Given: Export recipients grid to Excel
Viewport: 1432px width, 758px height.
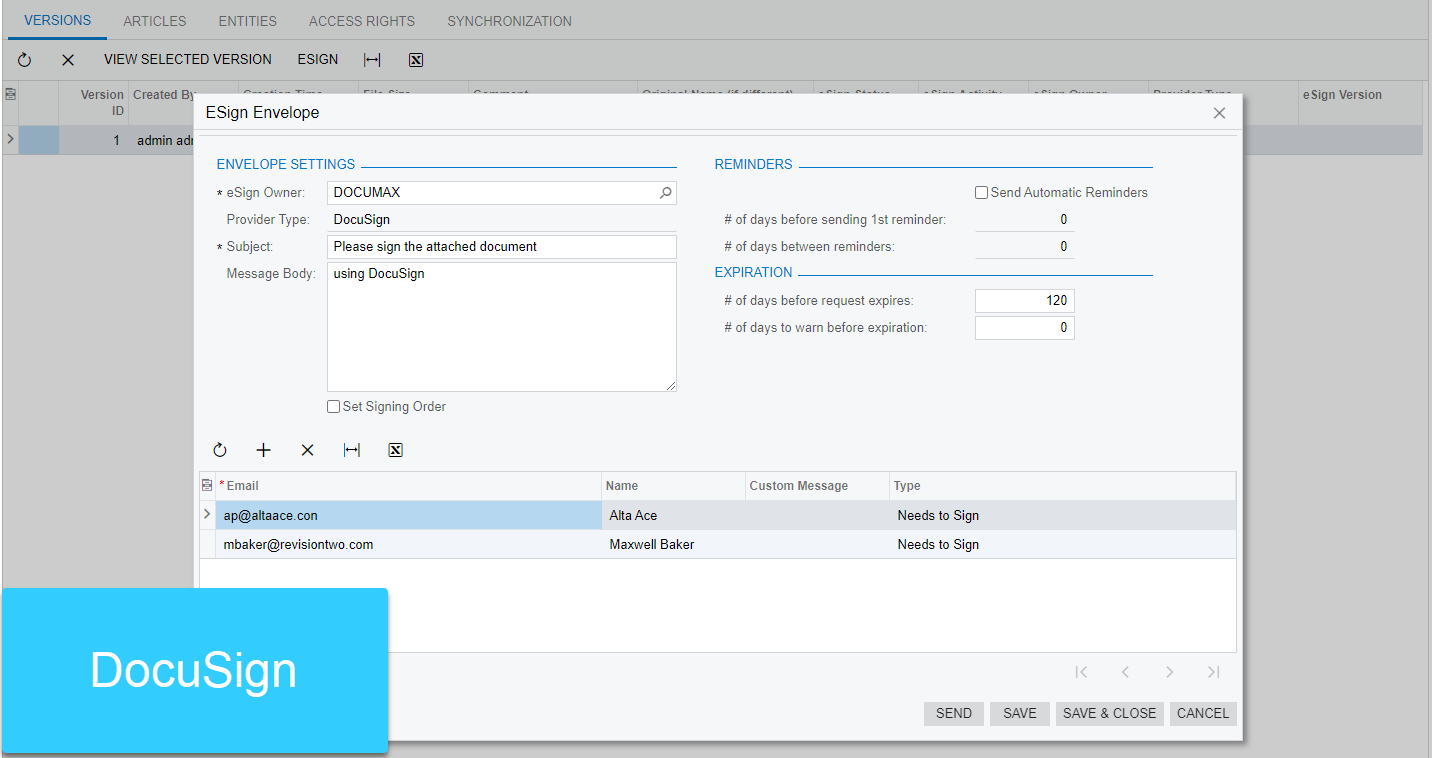Looking at the screenshot, I should [395, 451].
